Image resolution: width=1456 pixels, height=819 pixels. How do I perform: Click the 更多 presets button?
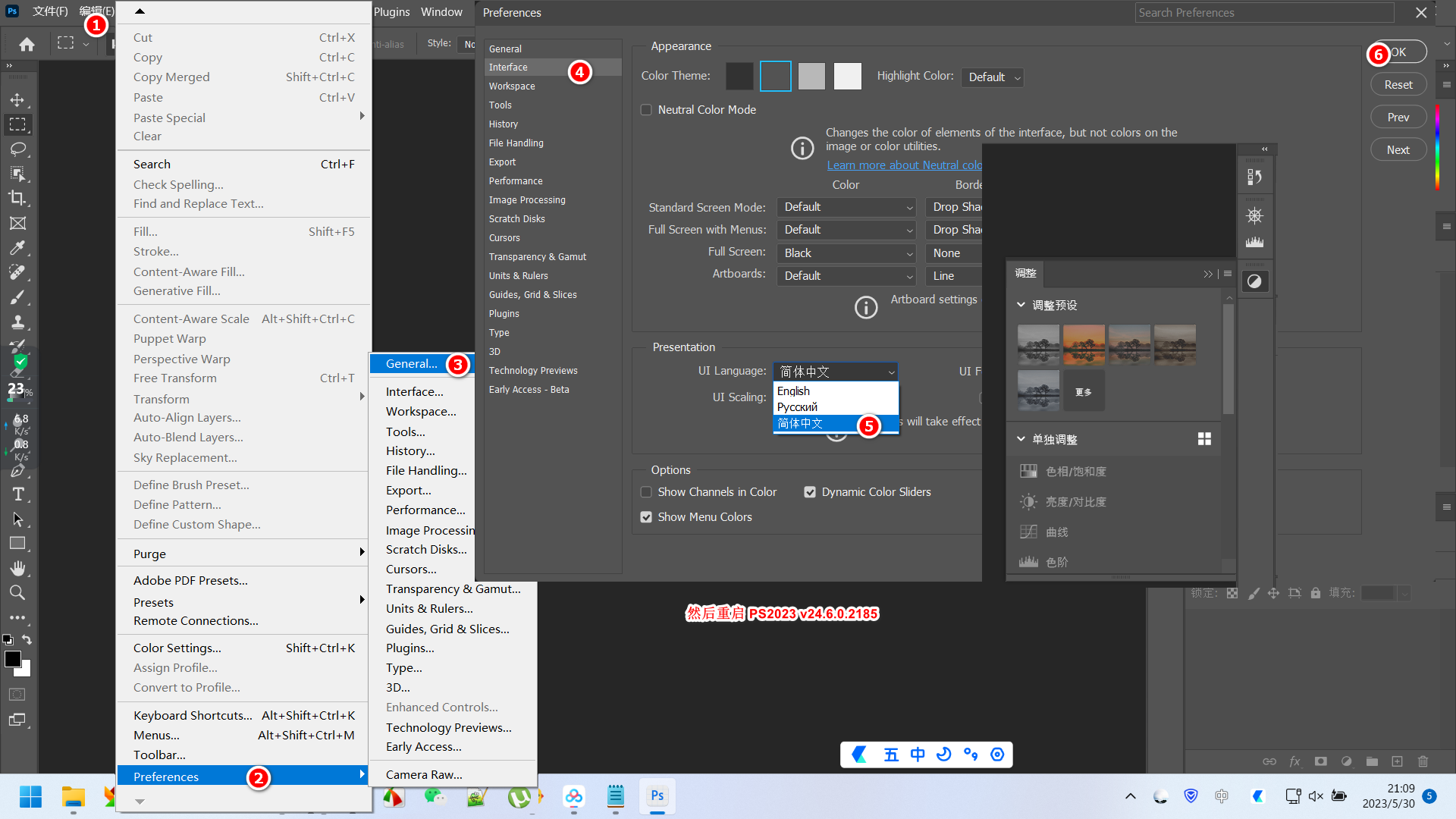pyautogui.click(x=1084, y=392)
